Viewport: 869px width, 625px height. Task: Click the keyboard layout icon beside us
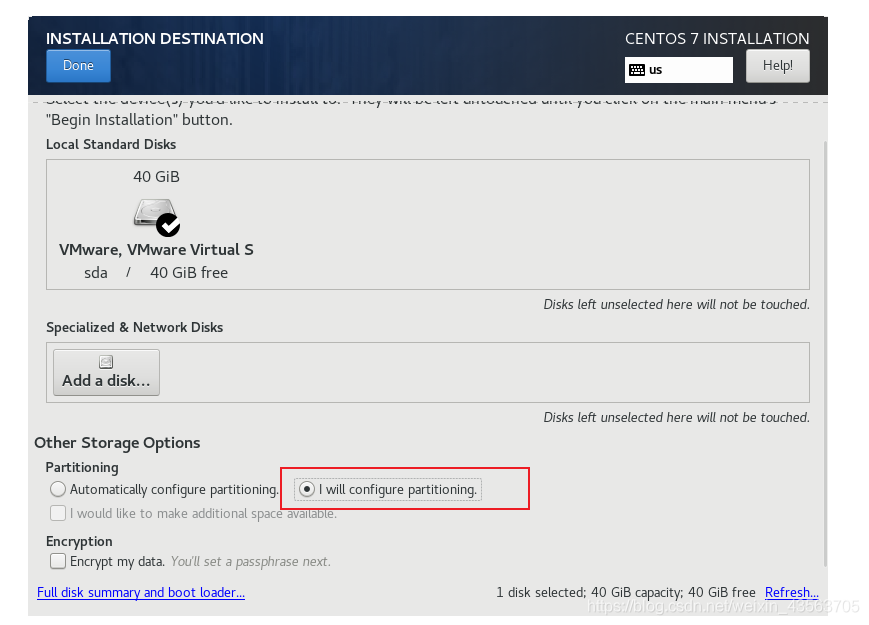click(x=637, y=70)
